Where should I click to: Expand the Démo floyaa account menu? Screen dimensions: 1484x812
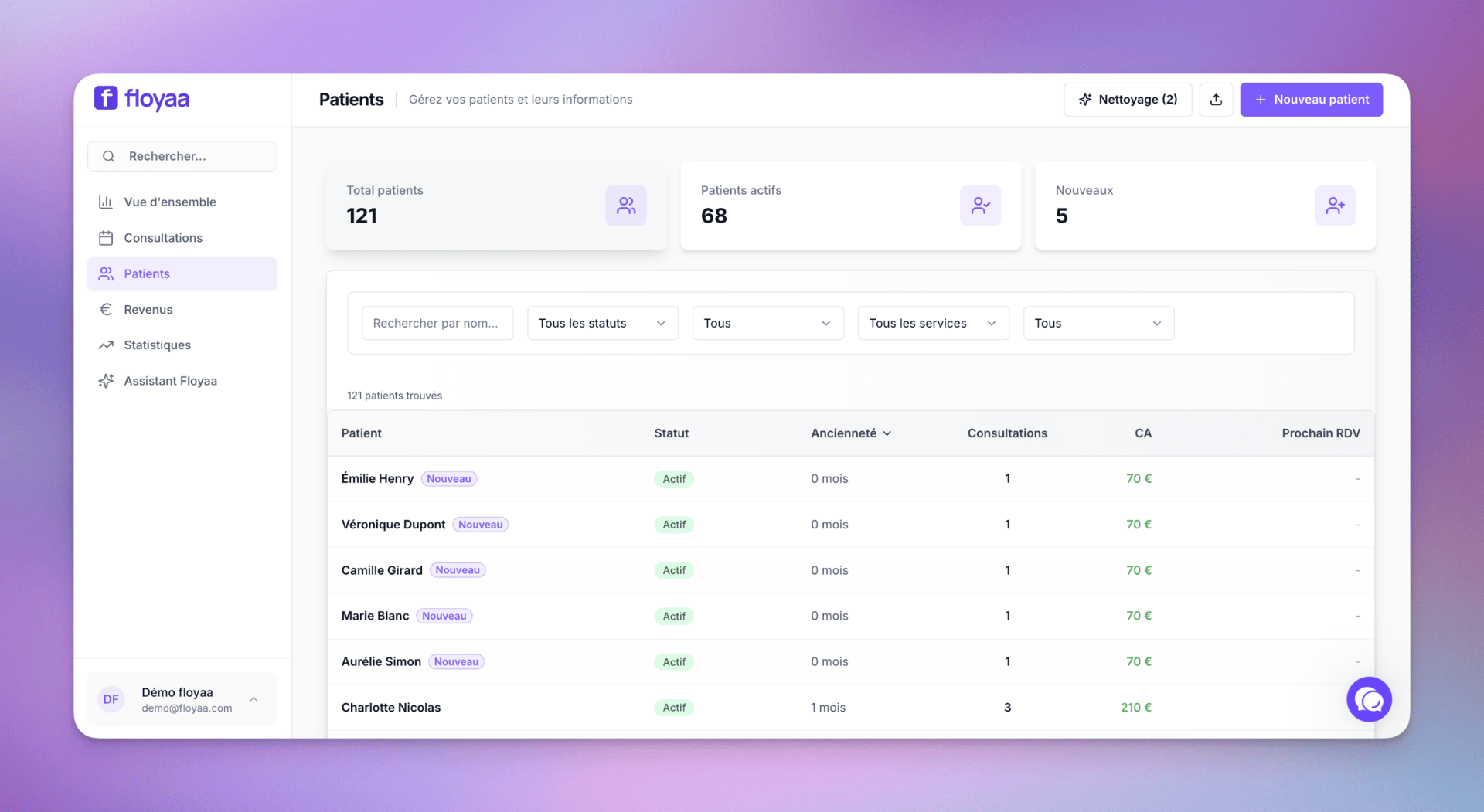click(x=254, y=699)
